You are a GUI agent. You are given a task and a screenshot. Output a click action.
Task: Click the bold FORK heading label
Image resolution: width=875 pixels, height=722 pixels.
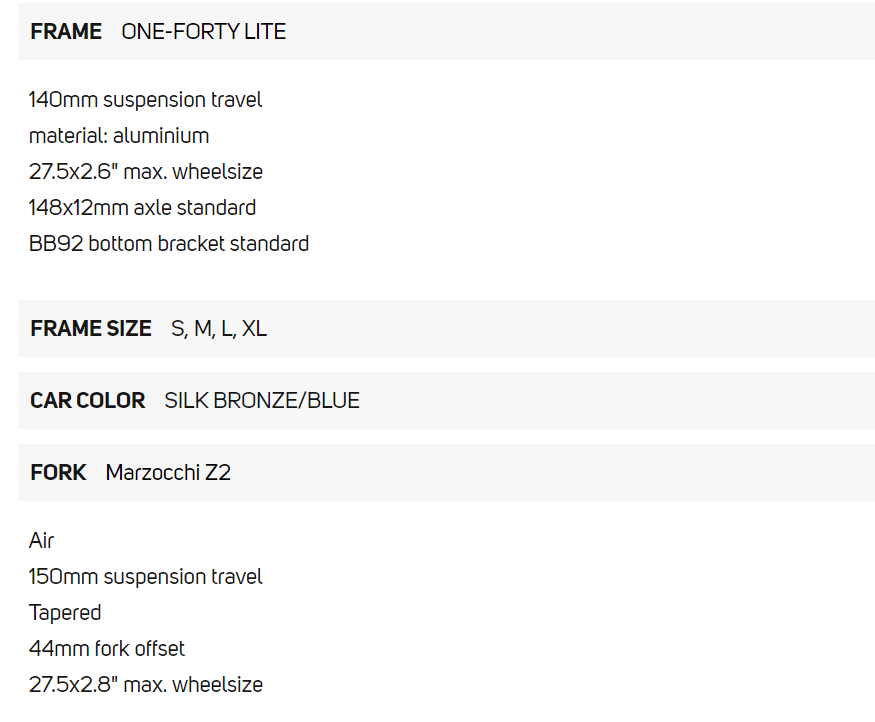tap(58, 473)
